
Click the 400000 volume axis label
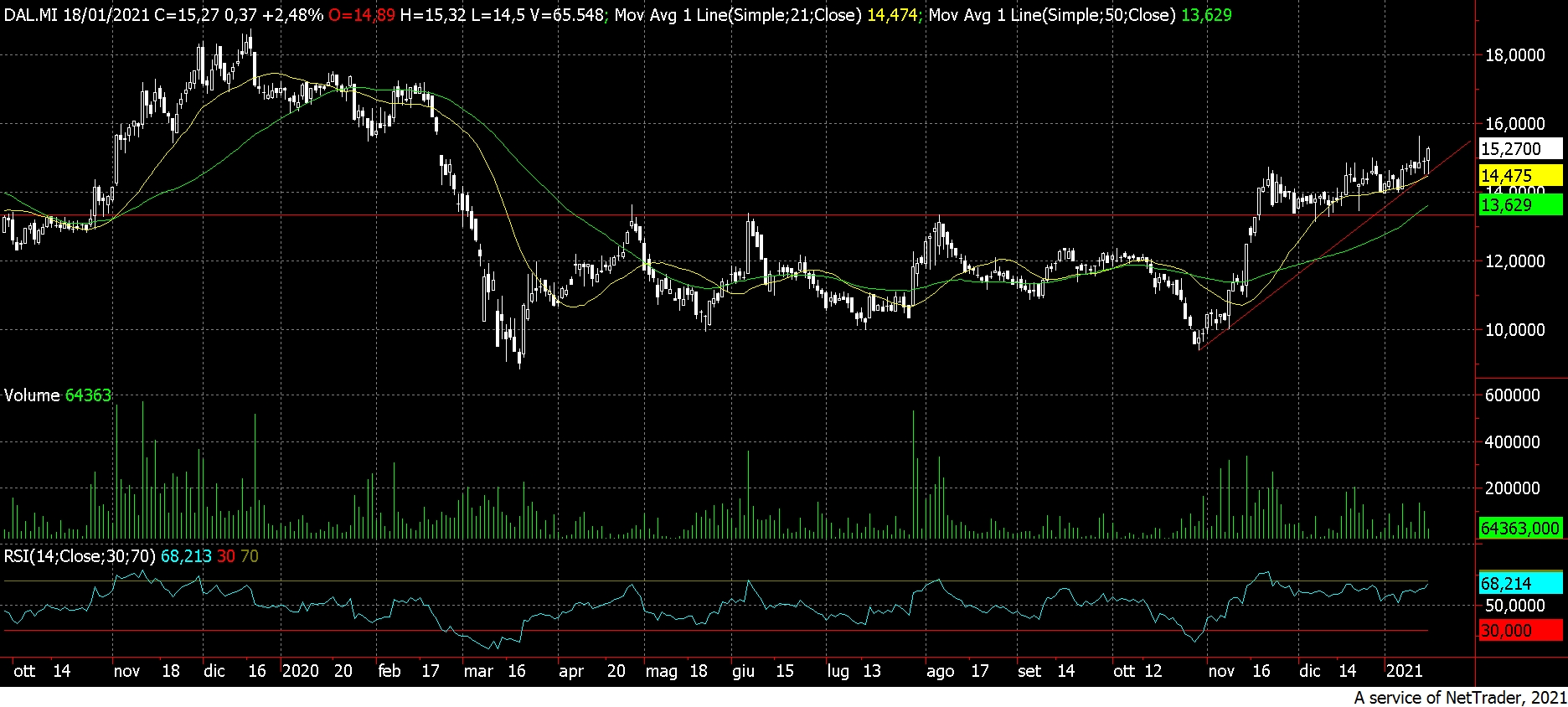tap(1512, 441)
